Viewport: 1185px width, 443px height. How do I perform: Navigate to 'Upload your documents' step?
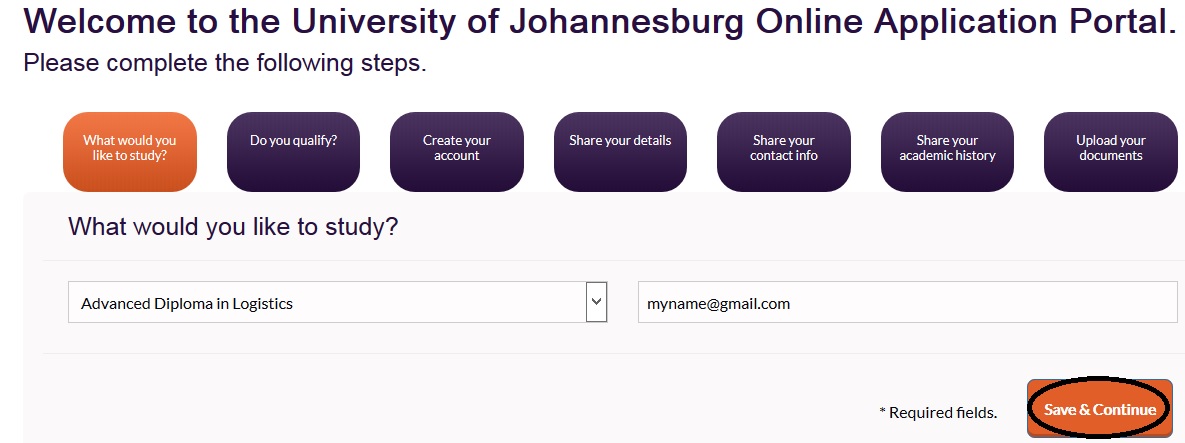(1110, 151)
